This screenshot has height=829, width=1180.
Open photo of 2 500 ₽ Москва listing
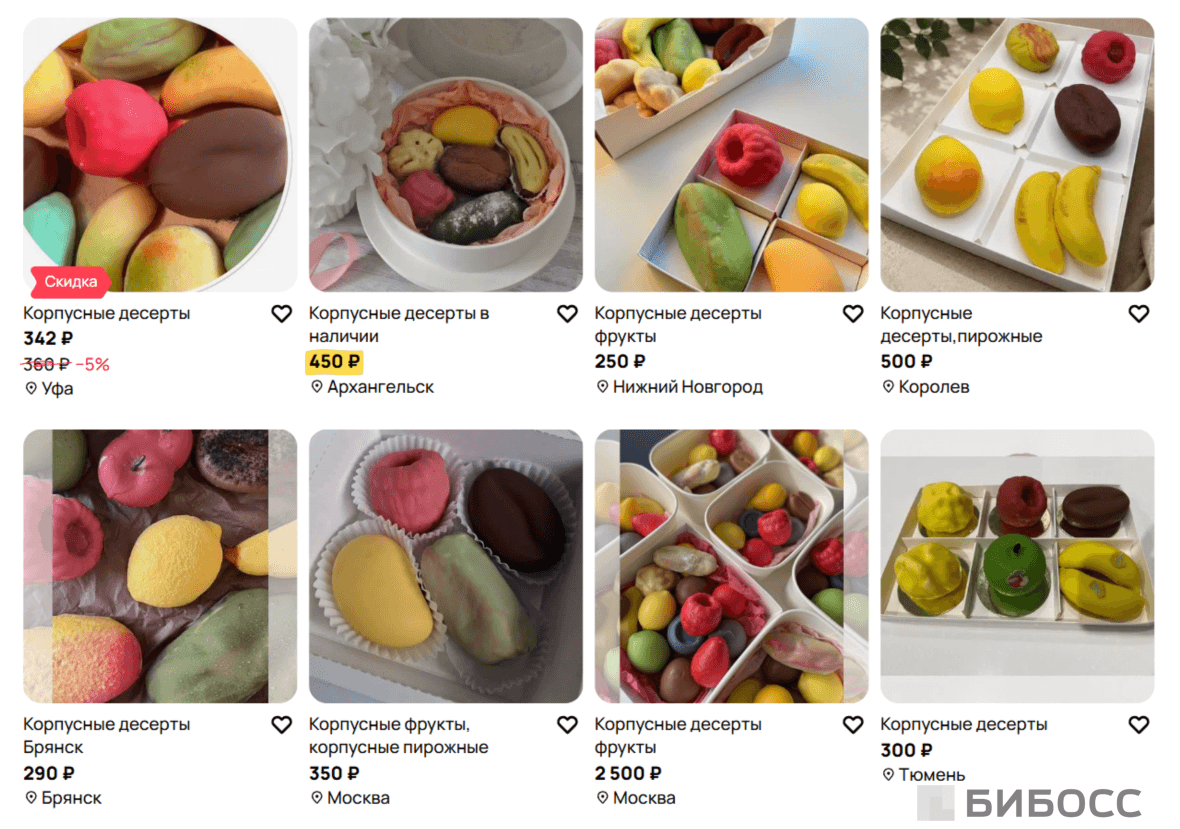[731, 566]
